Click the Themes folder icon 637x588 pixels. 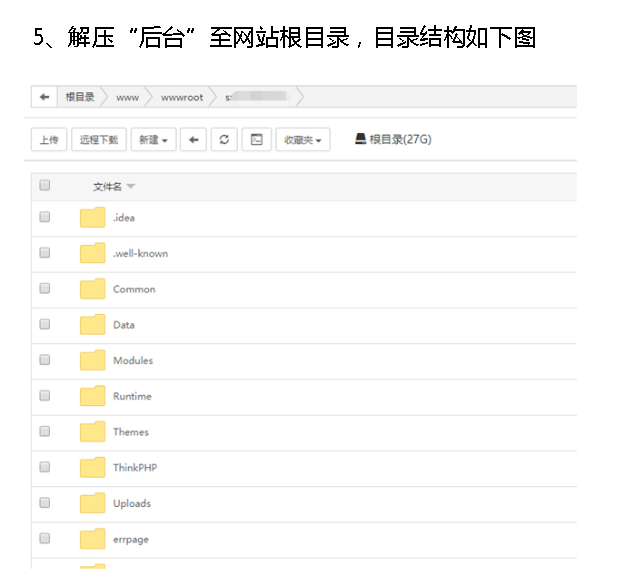(x=93, y=432)
